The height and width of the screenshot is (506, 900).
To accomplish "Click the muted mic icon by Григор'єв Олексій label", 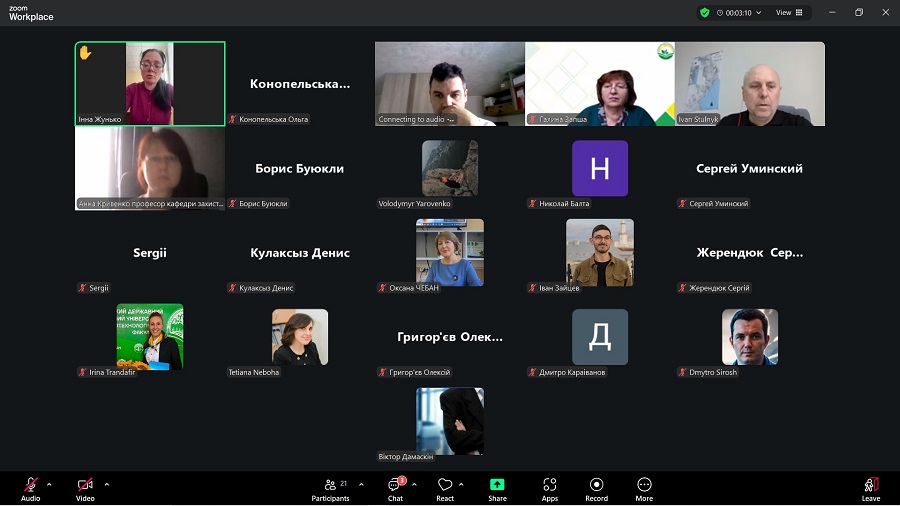I will coord(383,372).
